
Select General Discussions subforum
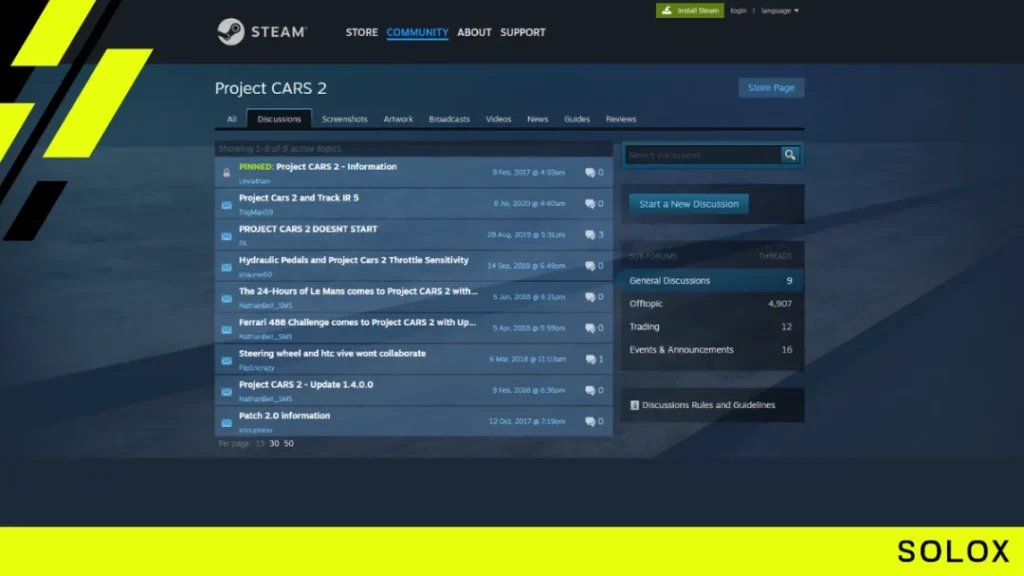[x=712, y=281]
